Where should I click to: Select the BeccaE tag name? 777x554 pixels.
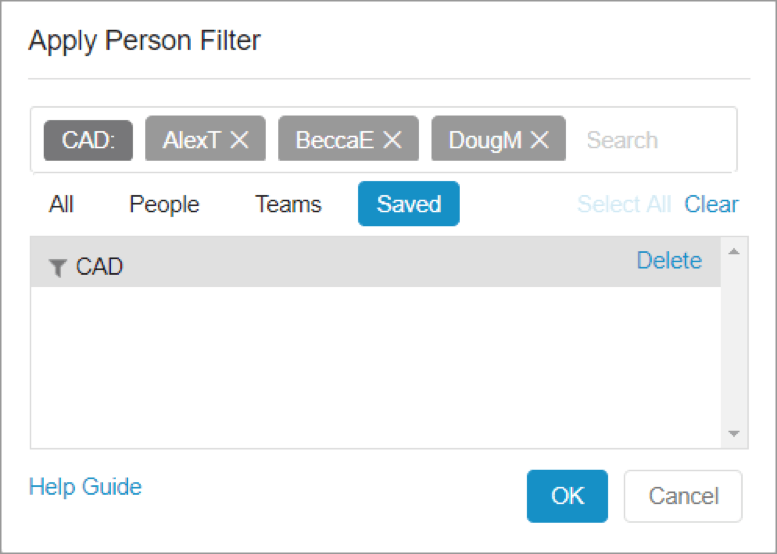[x=334, y=140]
